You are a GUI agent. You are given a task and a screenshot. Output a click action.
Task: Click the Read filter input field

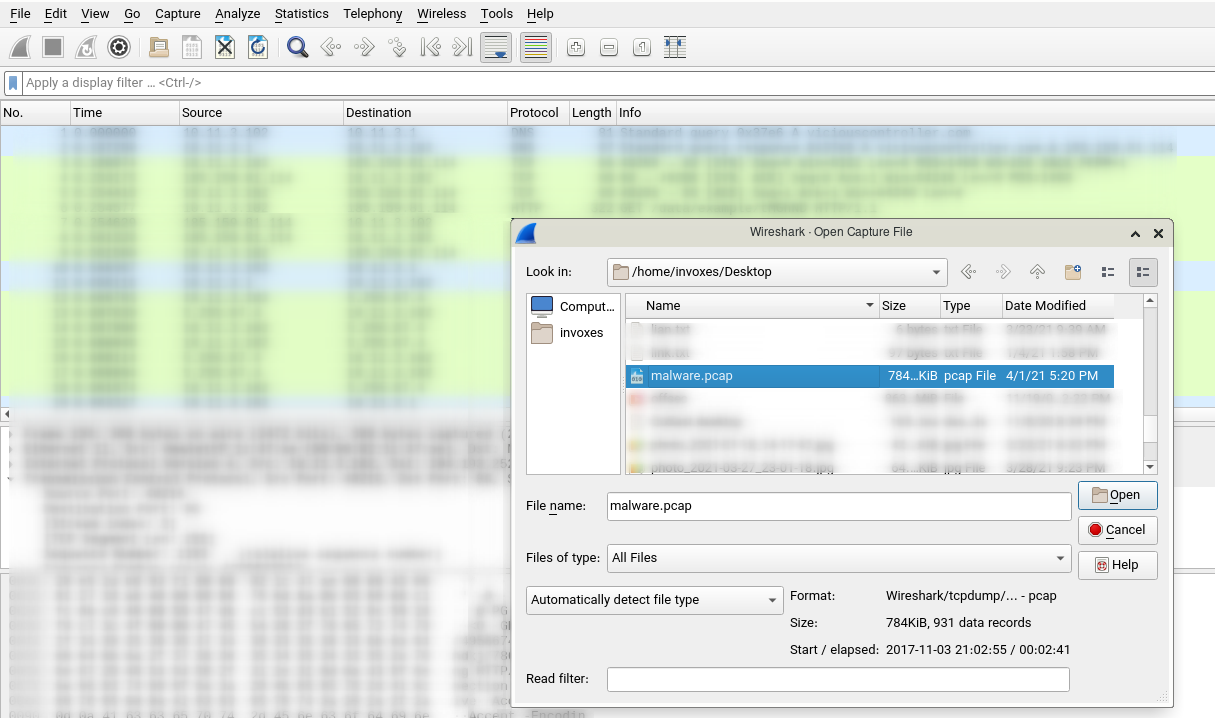coord(838,679)
